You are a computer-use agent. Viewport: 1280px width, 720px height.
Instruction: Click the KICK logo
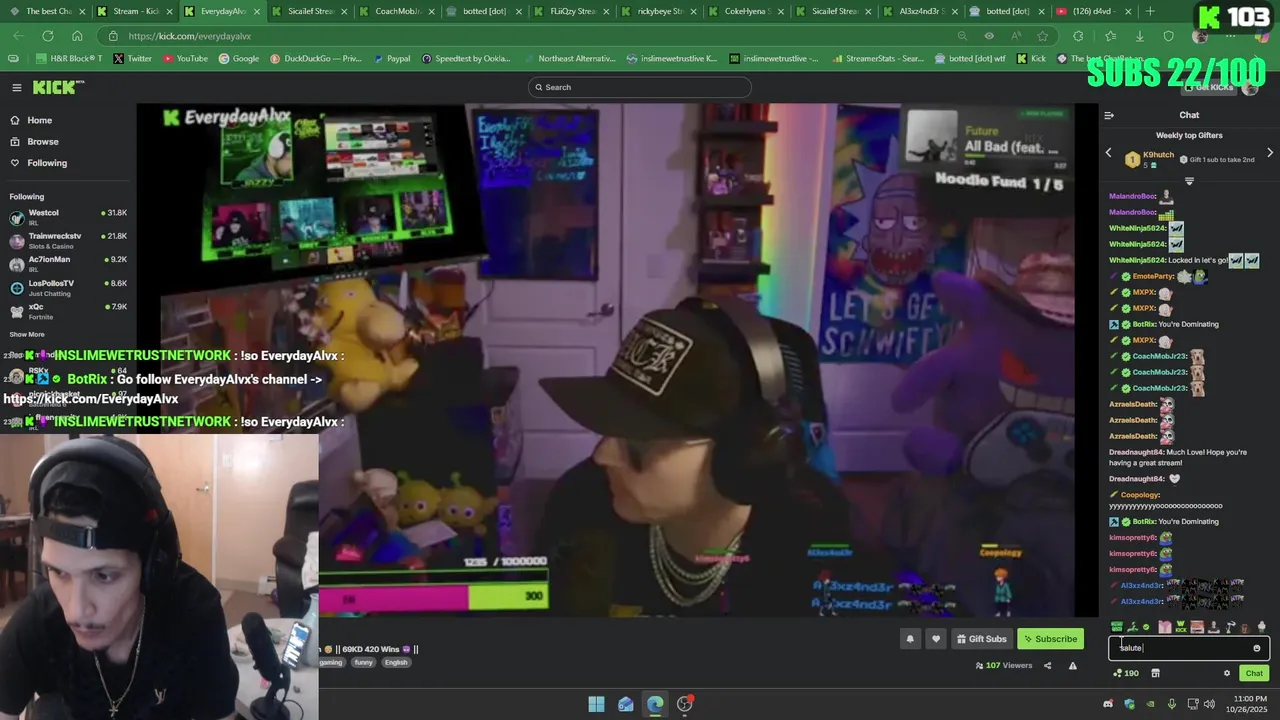[x=58, y=87]
